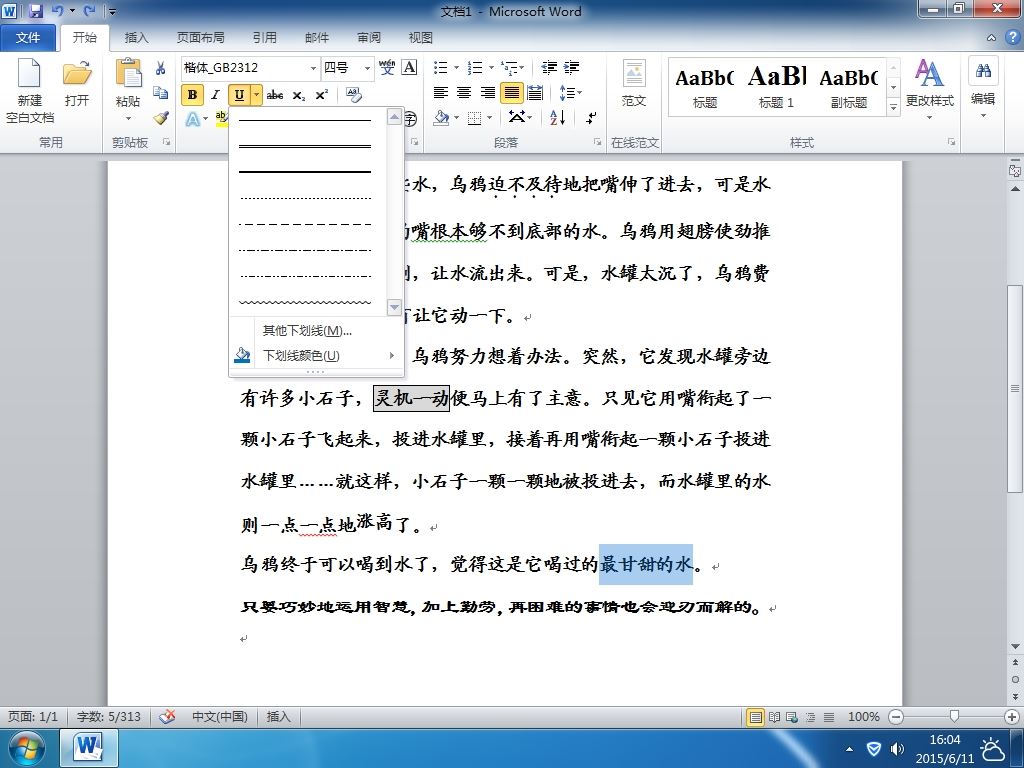The width and height of the screenshot is (1024, 768).
Task: Click the proofing status icon in status bar
Action: click(167, 716)
